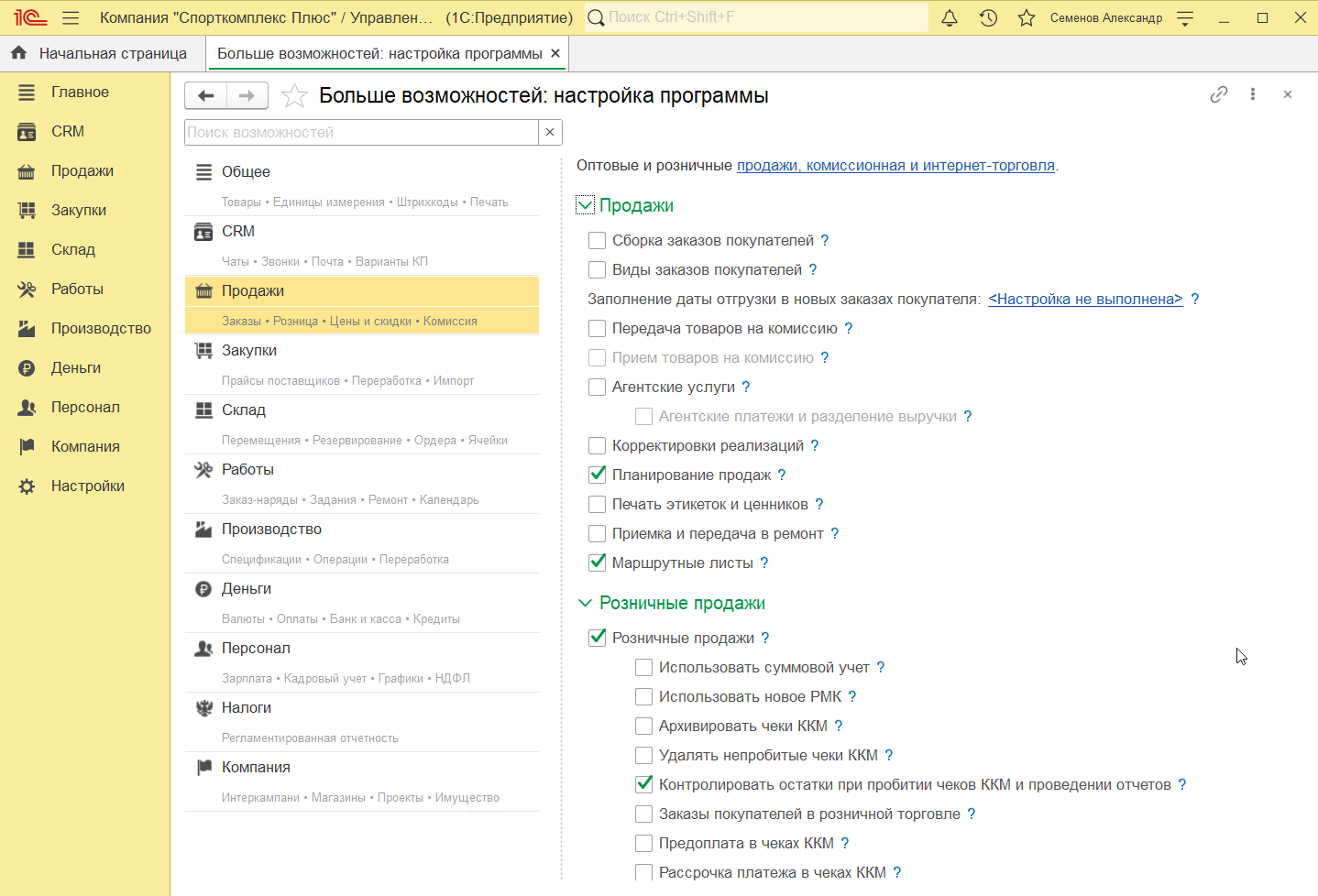This screenshot has height=896, width=1318.
Task: Open favorites star in title bar
Action: (x=1027, y=18)
